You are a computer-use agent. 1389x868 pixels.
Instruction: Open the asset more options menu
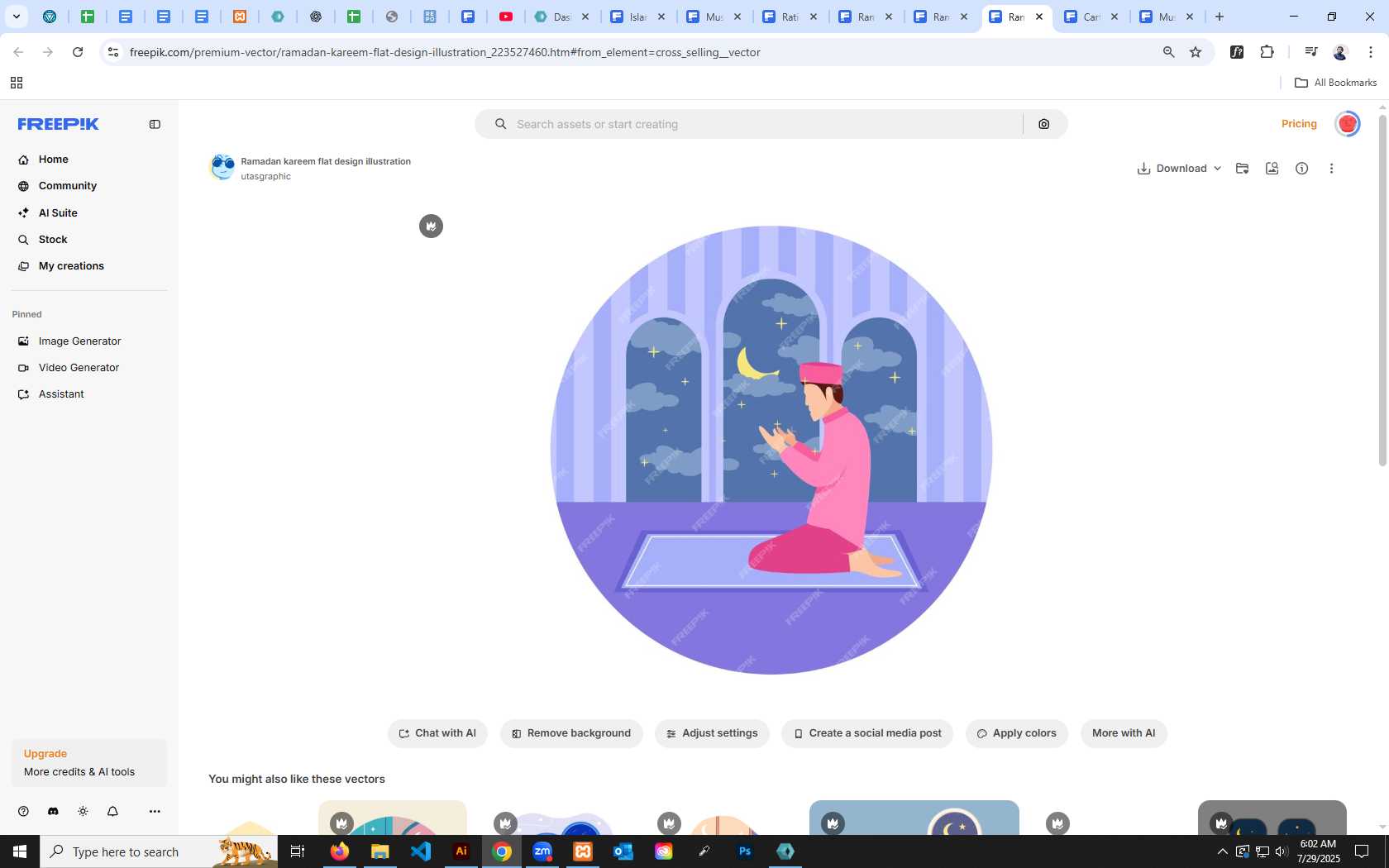1331,169
